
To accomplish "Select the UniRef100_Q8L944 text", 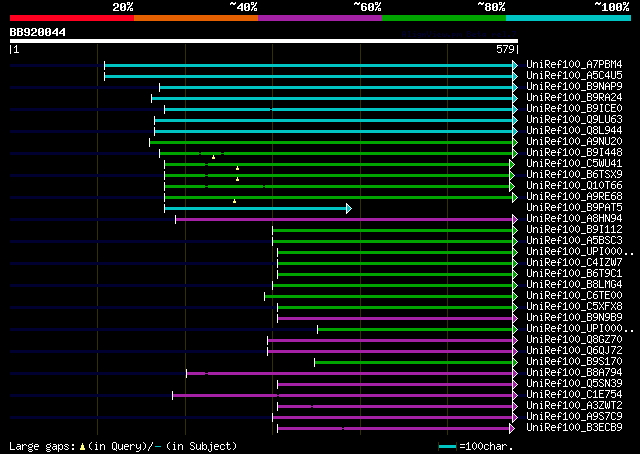I will point(574,131).
